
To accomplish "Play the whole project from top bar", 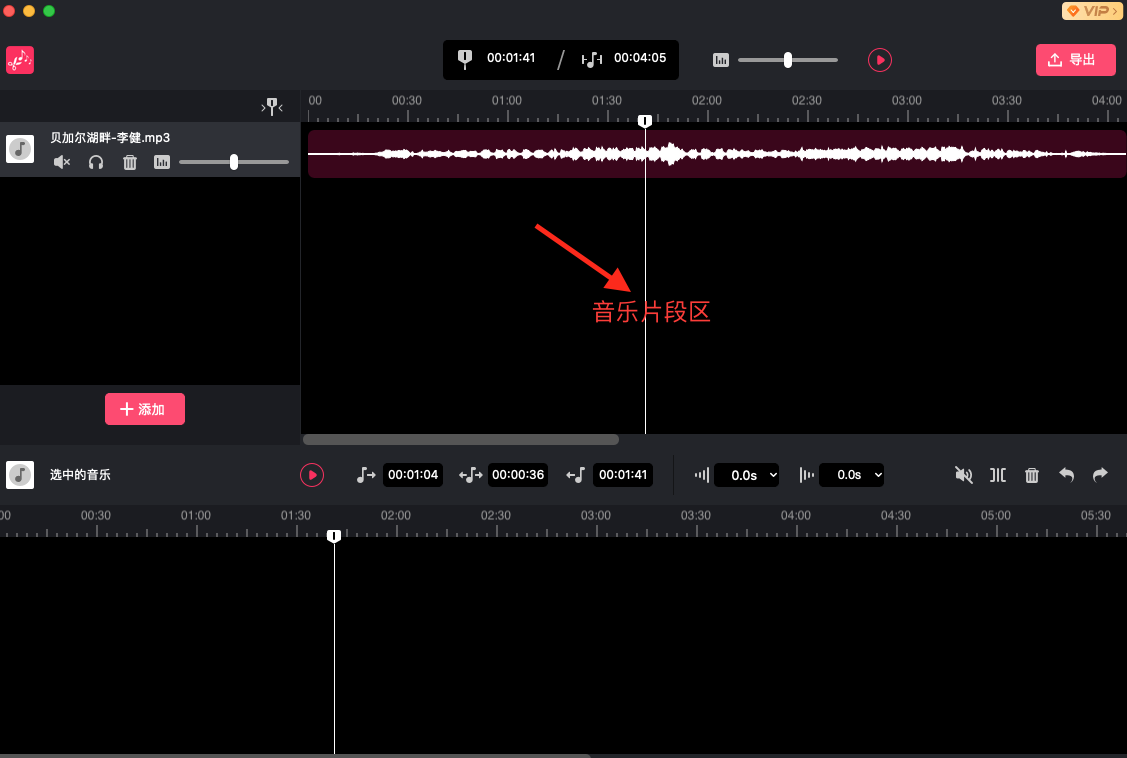I will click(x=880, y=60).
